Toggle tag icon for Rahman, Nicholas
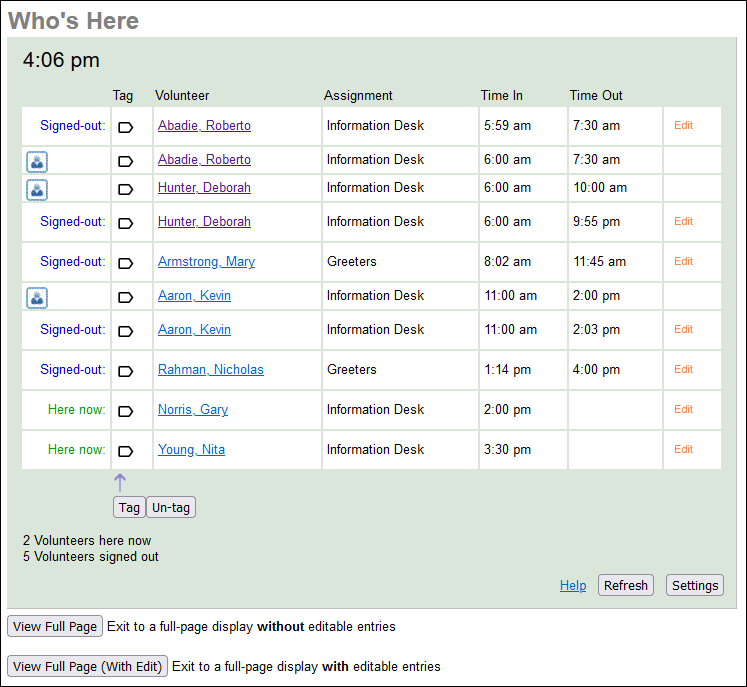 126,371
